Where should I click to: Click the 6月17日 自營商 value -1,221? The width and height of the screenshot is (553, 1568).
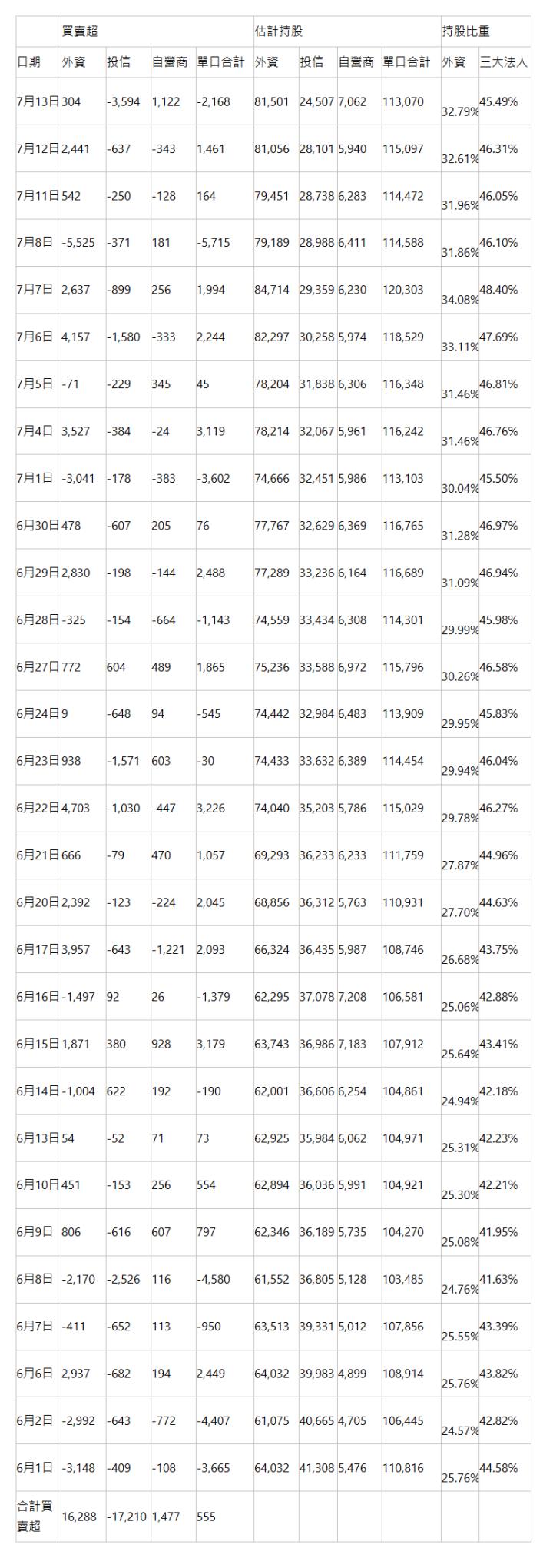[x=168, y=950]
